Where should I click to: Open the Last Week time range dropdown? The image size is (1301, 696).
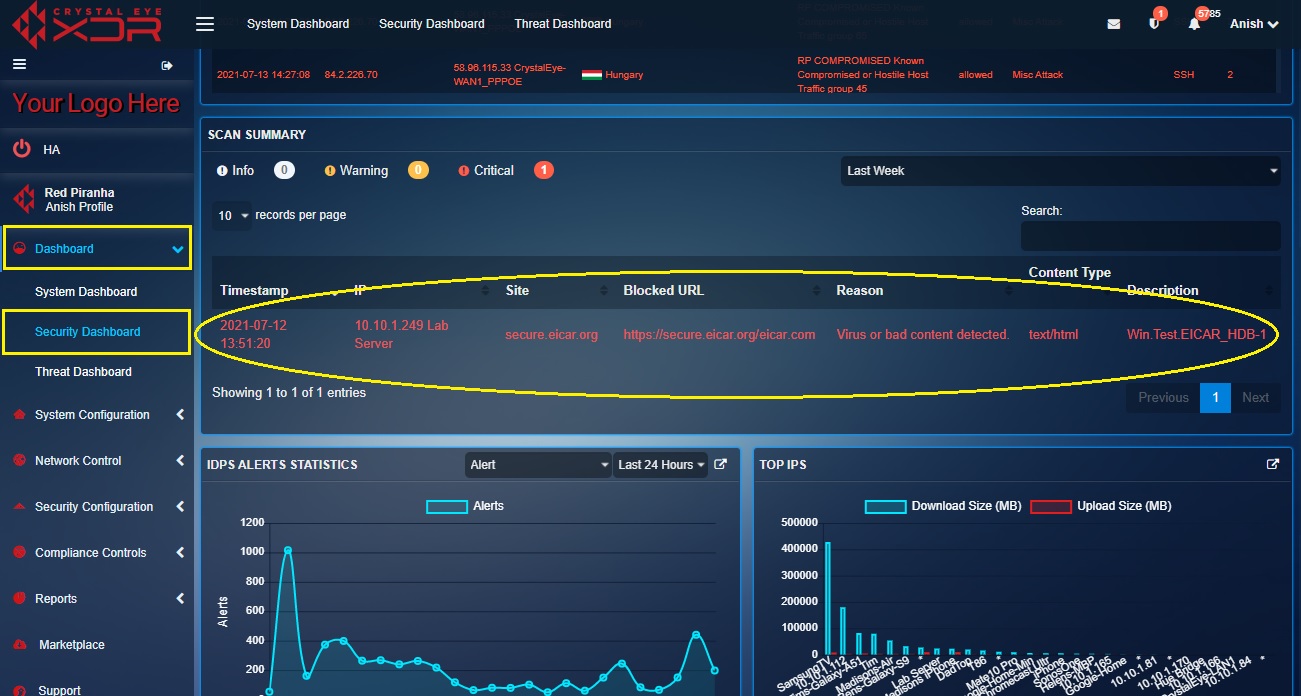[1061, 171]
